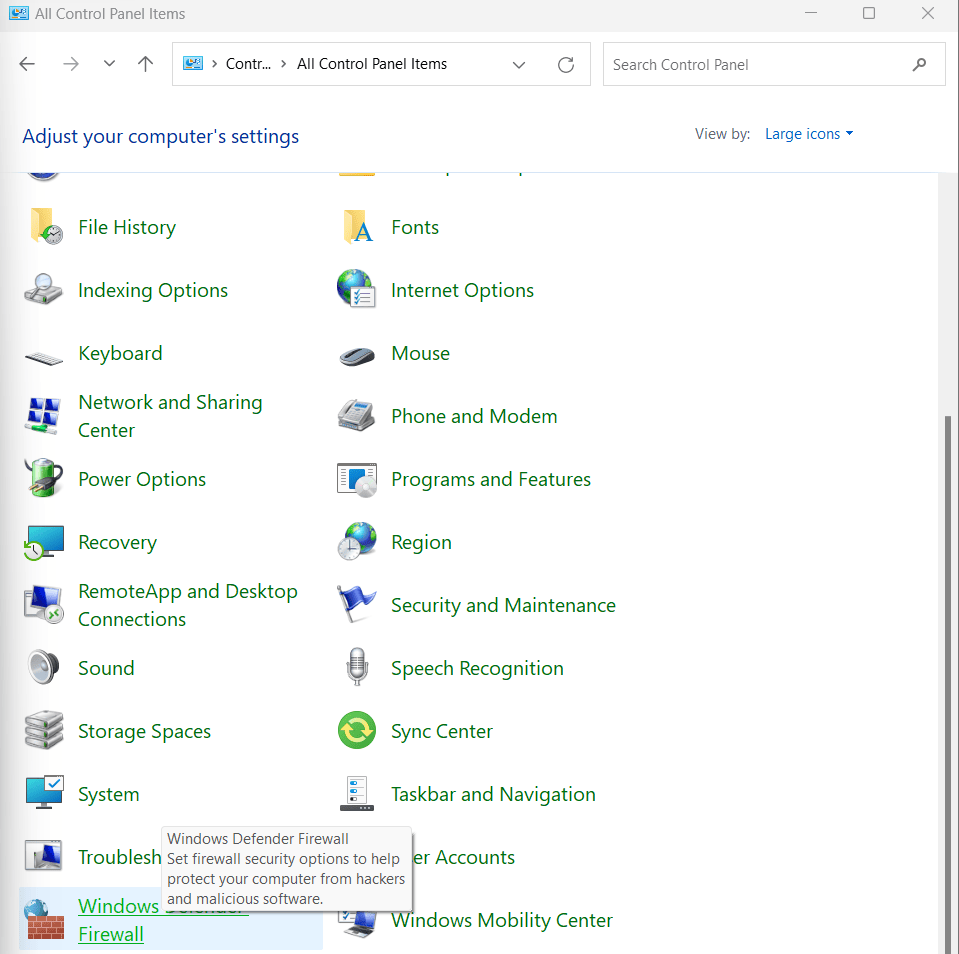Click the Adjust your computer's settings link
This screenshot has width=959, height=954.
[160, 135]
